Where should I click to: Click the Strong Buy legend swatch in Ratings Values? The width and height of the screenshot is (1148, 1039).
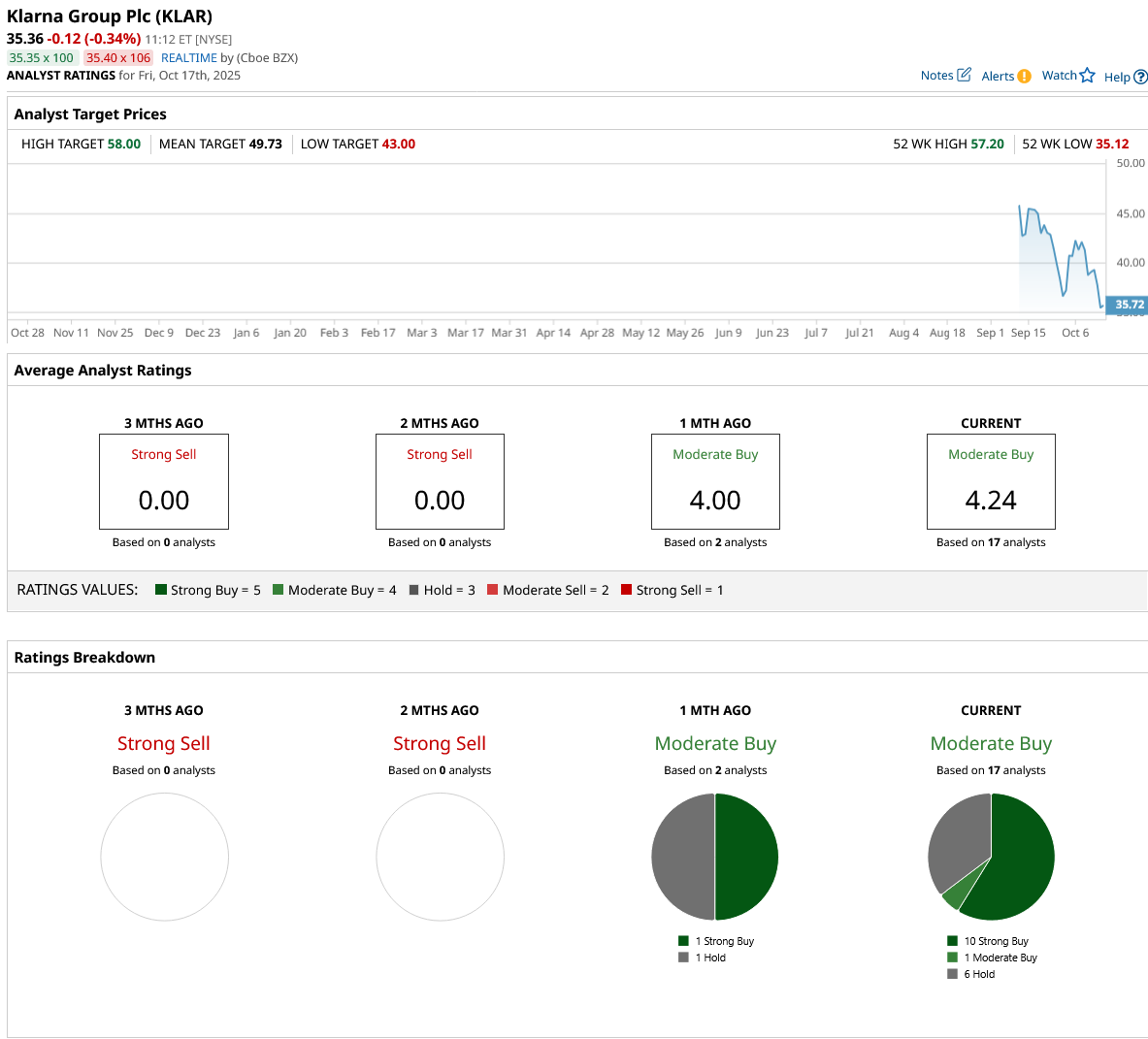161,589
